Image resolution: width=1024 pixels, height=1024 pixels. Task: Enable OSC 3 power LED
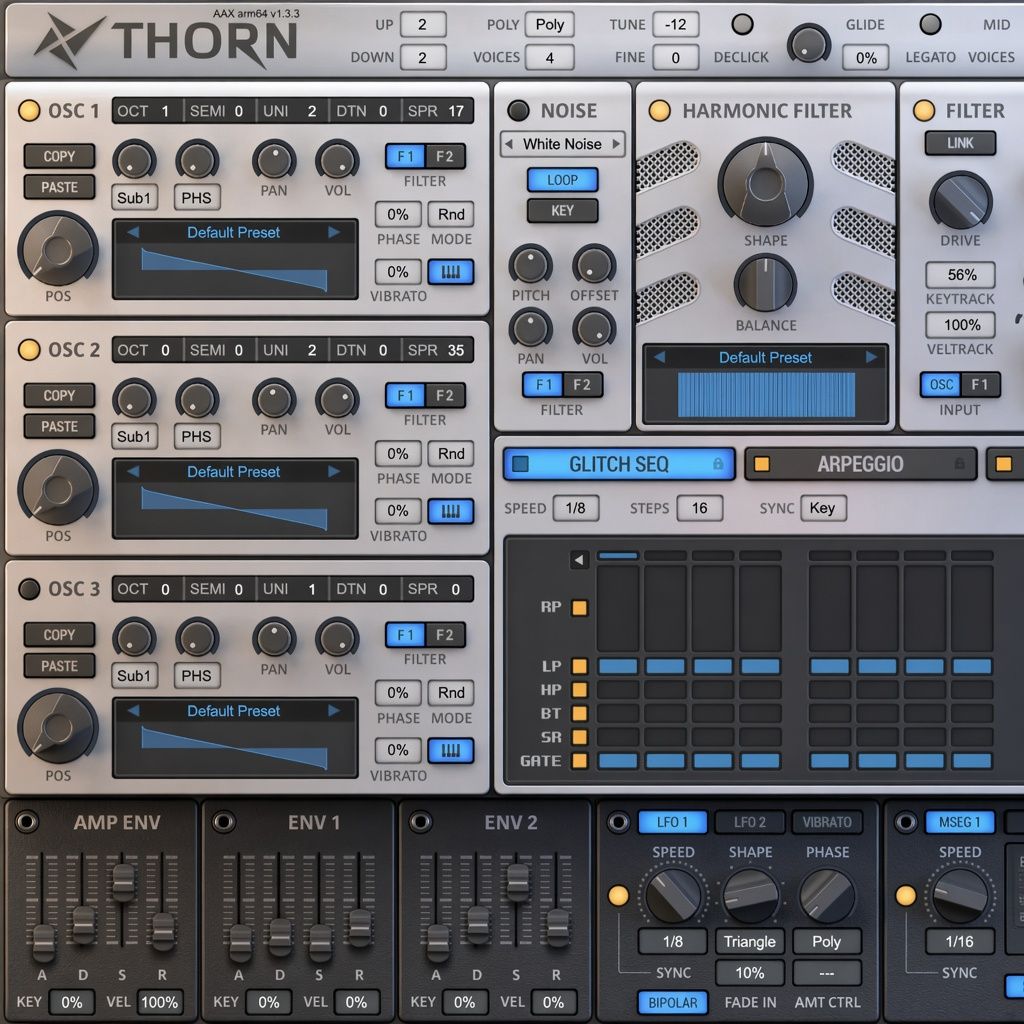click(29, 589)
